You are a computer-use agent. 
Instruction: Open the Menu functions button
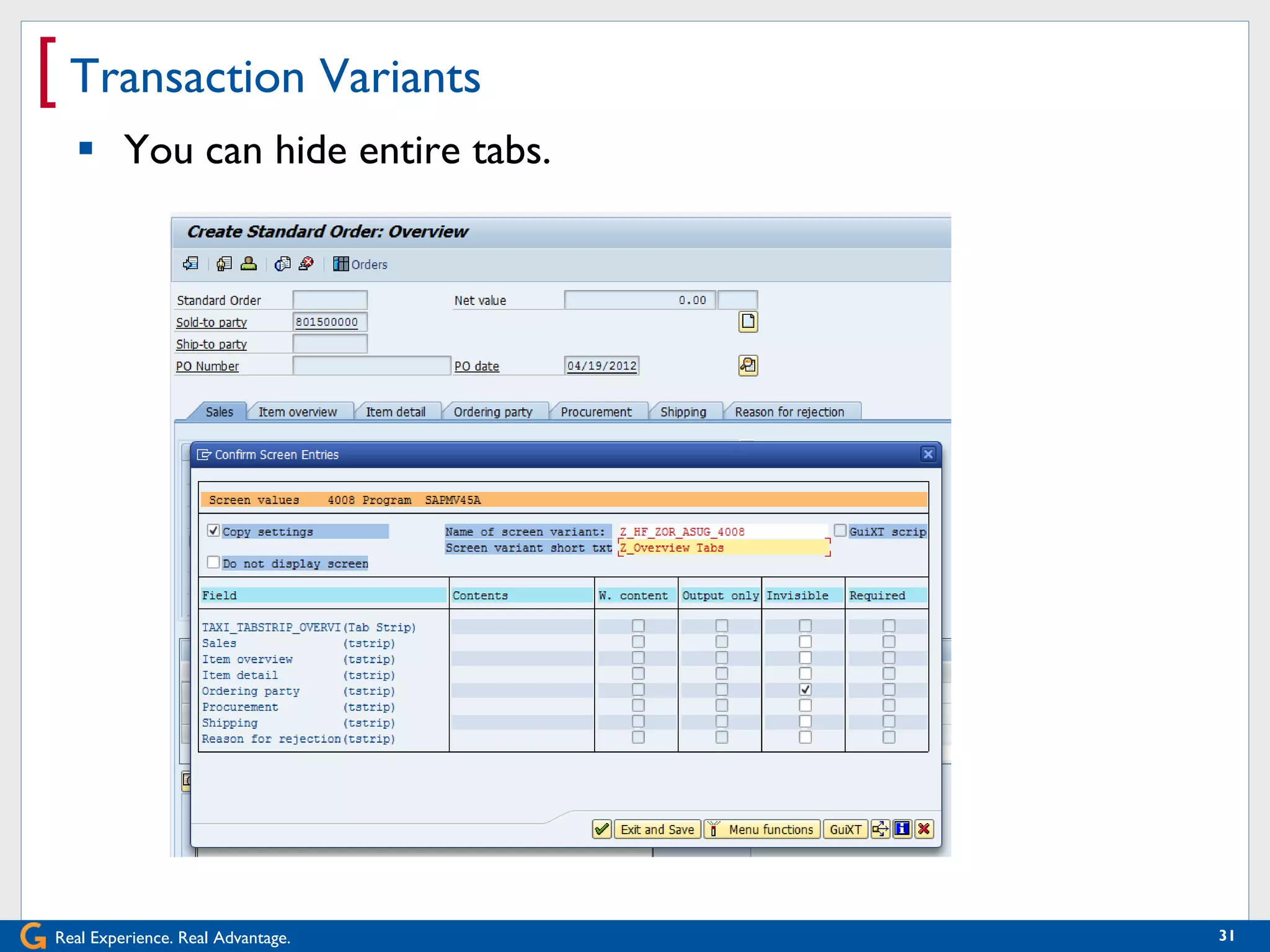(763, 829)
